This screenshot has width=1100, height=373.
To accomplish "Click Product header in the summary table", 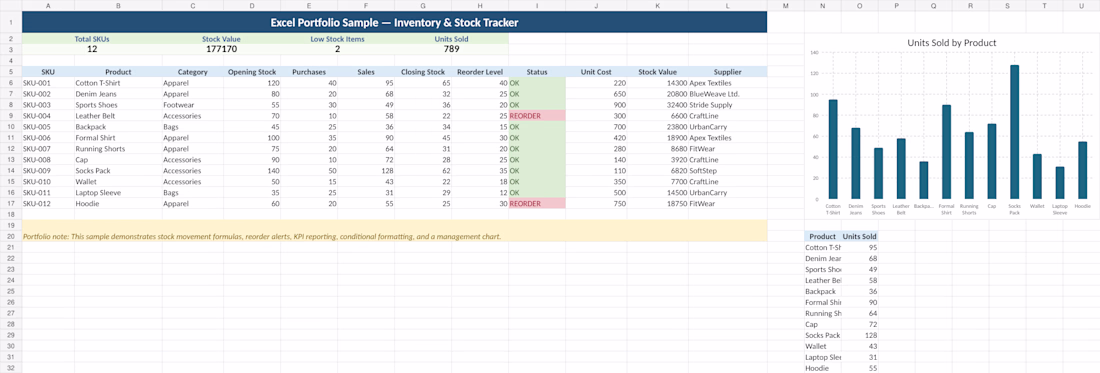I will [822, 236].
